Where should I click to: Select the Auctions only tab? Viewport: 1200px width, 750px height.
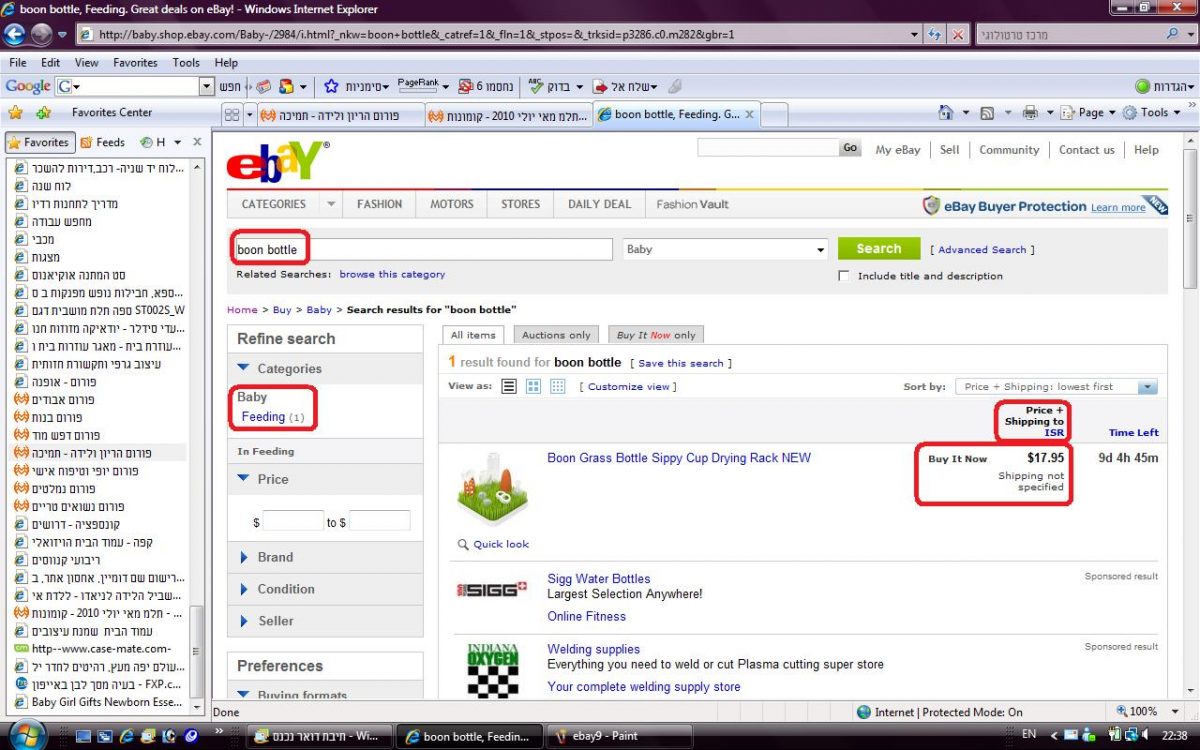click(x=556, y=335)
